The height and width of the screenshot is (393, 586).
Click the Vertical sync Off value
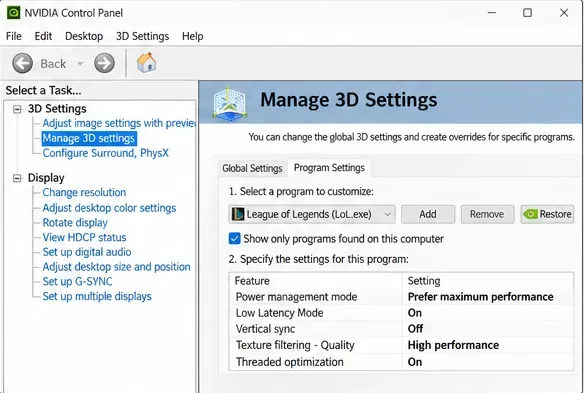[x=415, y=329]
